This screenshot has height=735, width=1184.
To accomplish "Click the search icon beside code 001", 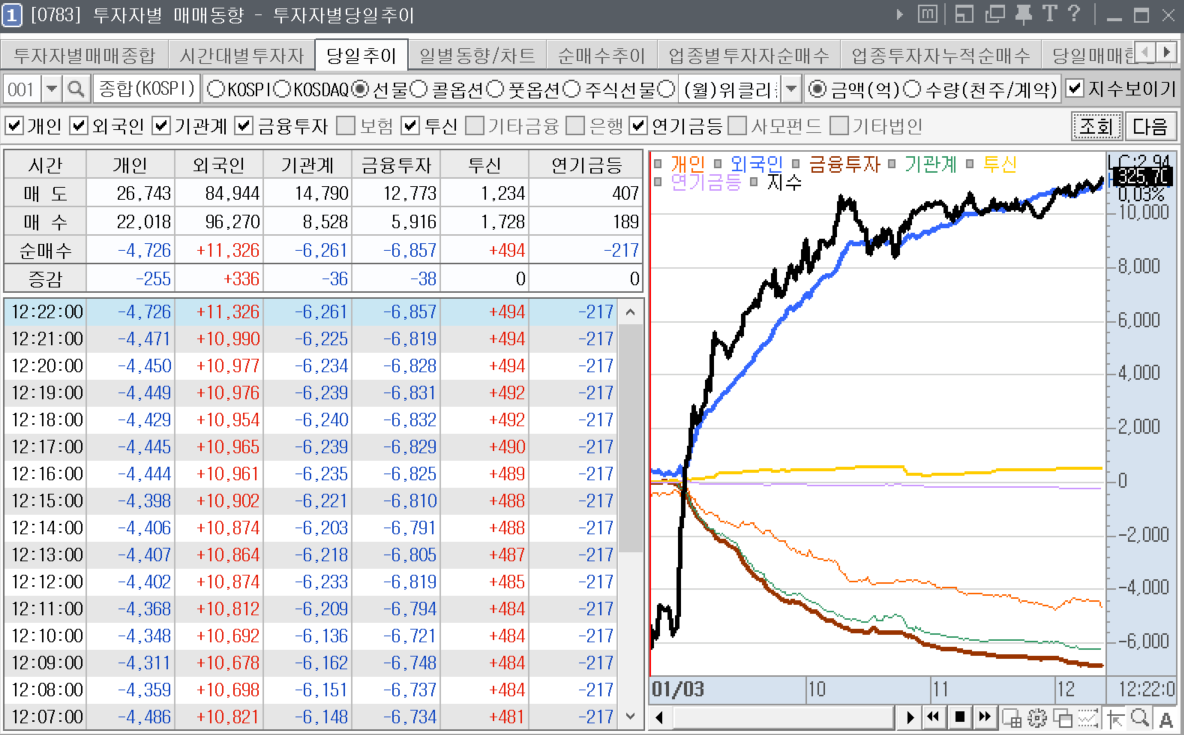I will pos(76,89).
